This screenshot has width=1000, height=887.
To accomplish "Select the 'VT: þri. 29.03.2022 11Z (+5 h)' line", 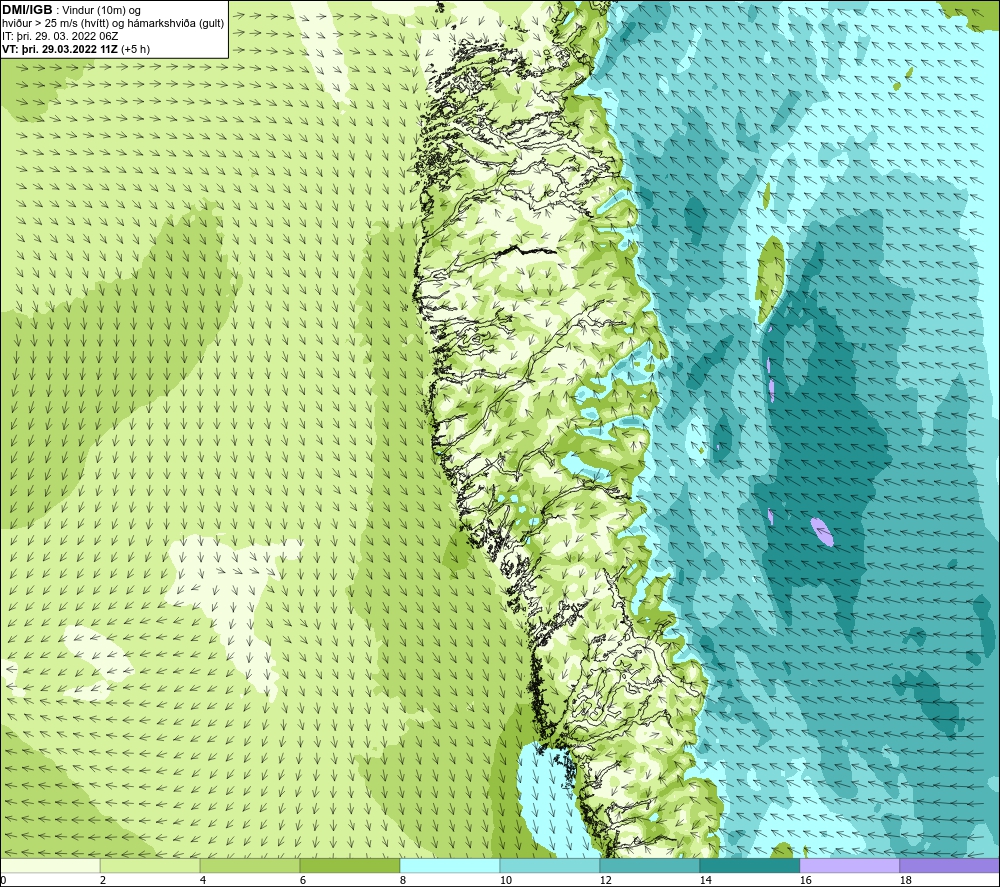I will coord(76,49).
